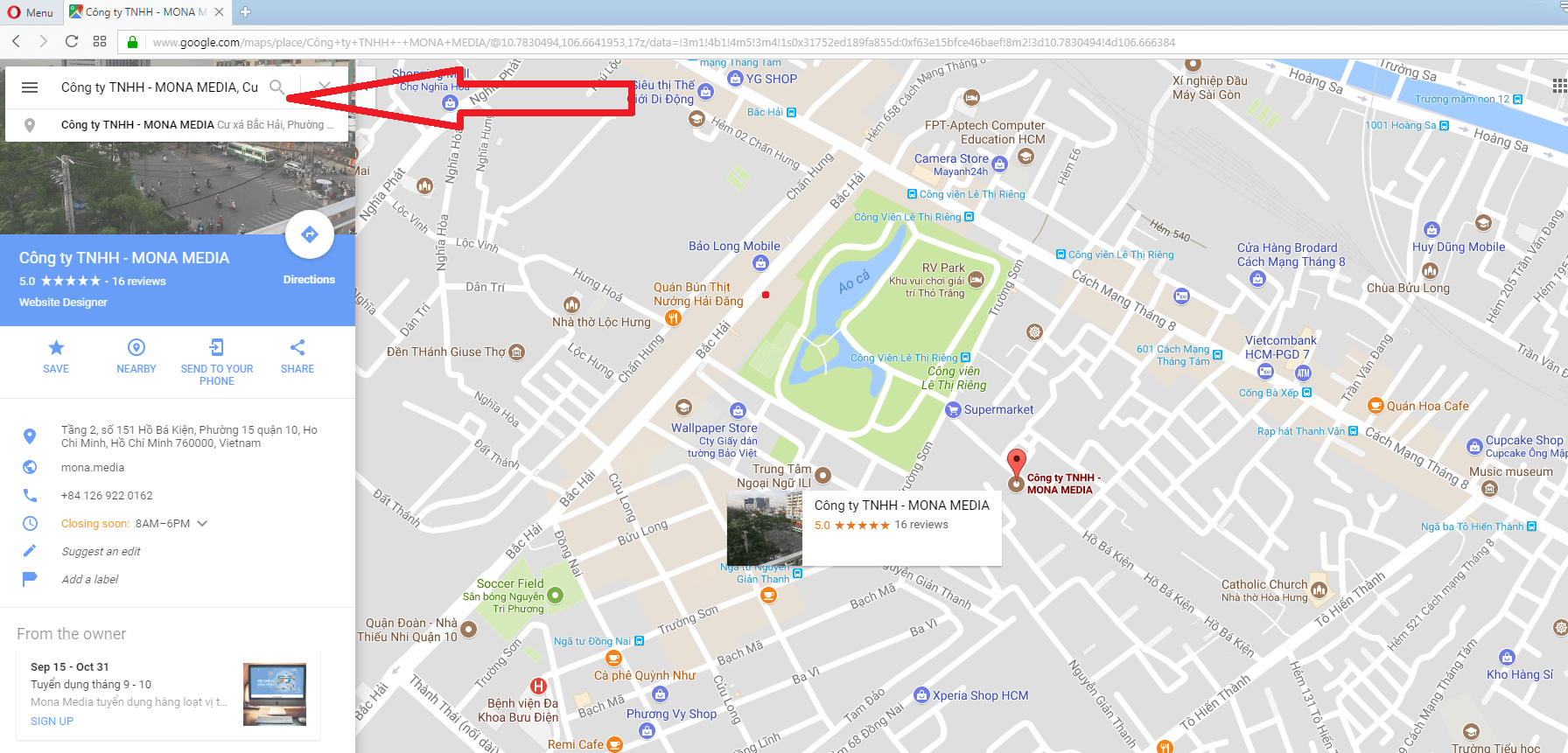The image size is (1568, 753).
Task: Click the browser Back arrow
Action: [17, 41]
